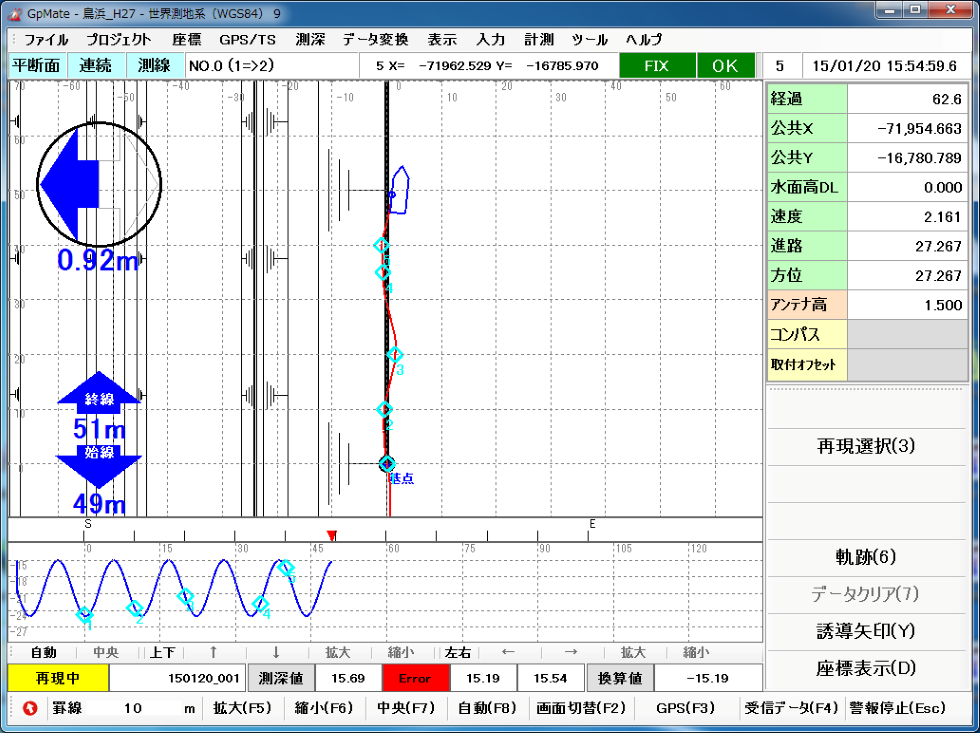Open the ヘルプ menu

[644, 40]
